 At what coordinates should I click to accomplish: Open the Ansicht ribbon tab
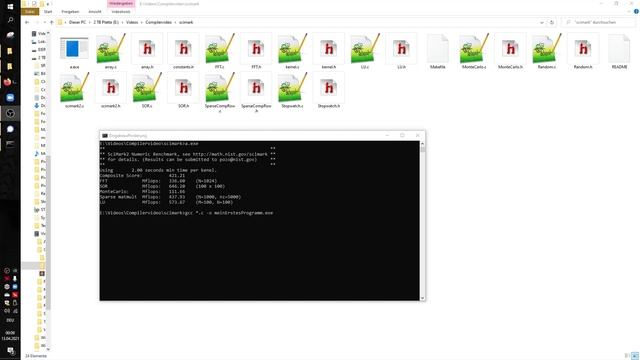(95, 11)
